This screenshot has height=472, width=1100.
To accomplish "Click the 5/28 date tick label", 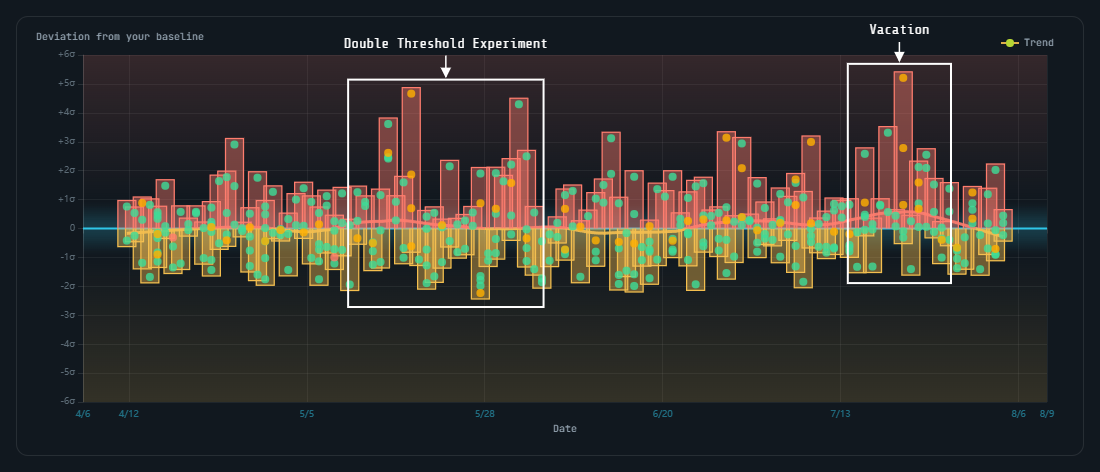I will 485,414.
